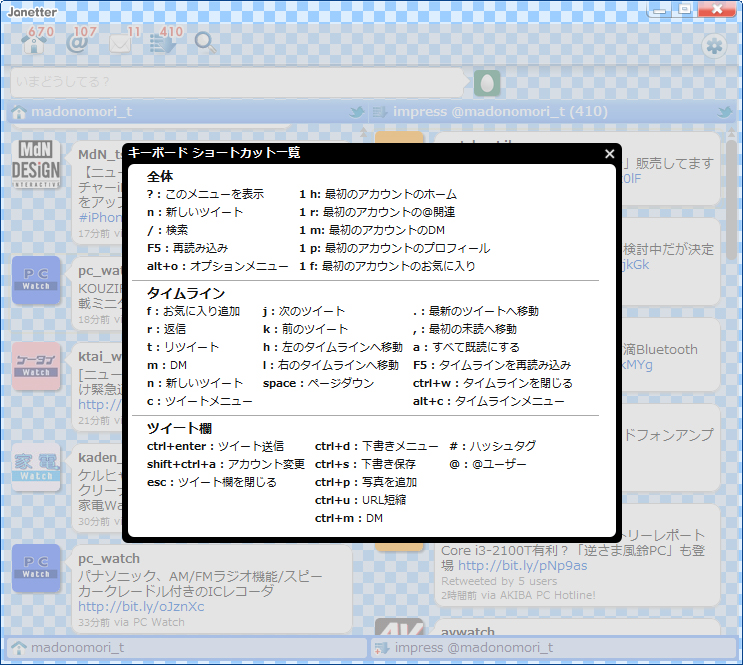The height and width of the screenshot is (665, 743).
Task: Click the list icon in impress column header
Action: click(380, 112)
